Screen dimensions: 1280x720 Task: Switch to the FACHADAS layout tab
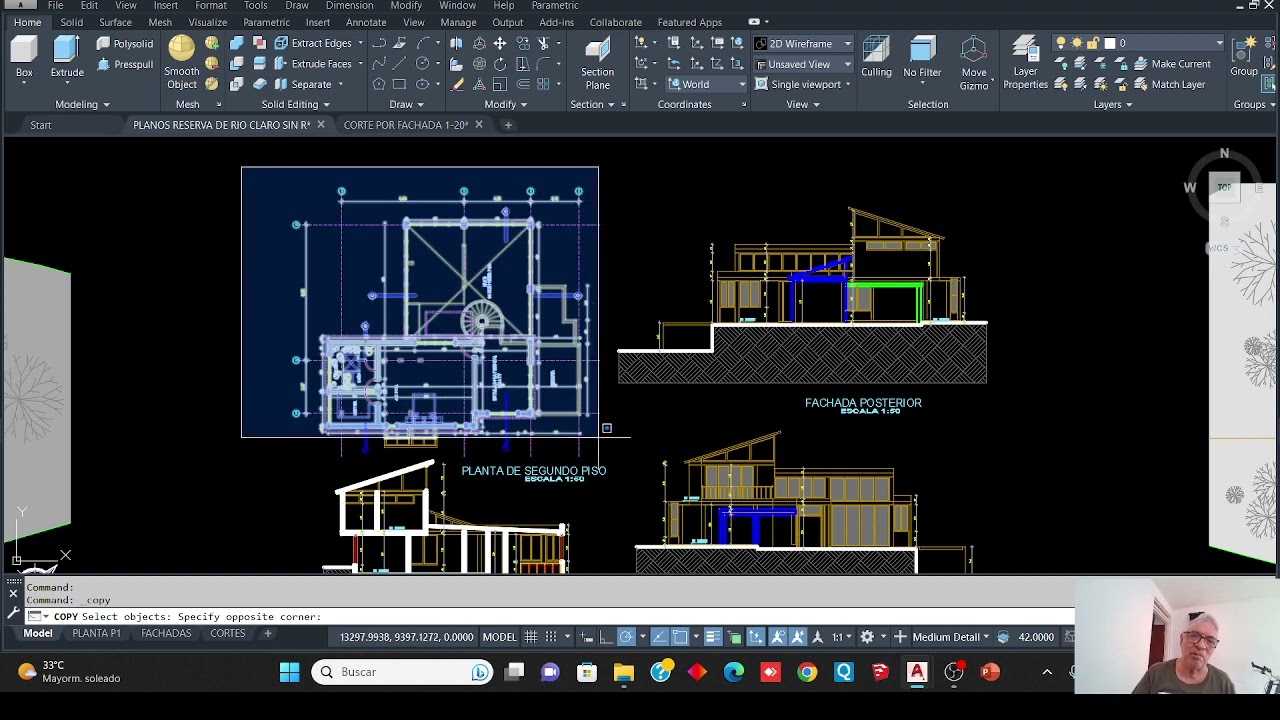coord(166,634)
